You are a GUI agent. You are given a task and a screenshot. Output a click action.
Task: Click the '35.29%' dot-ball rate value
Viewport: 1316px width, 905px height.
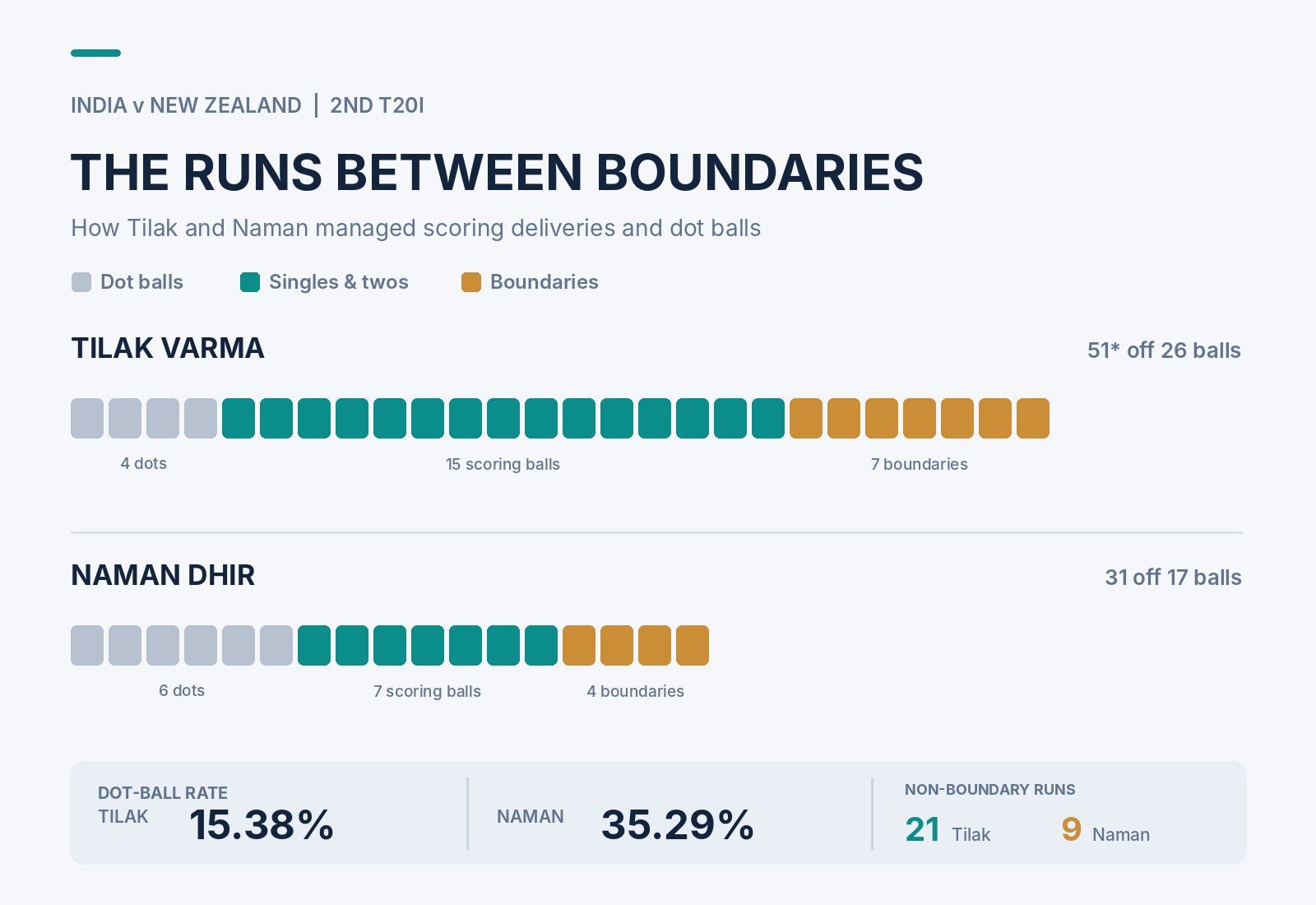tap(678, 824)
